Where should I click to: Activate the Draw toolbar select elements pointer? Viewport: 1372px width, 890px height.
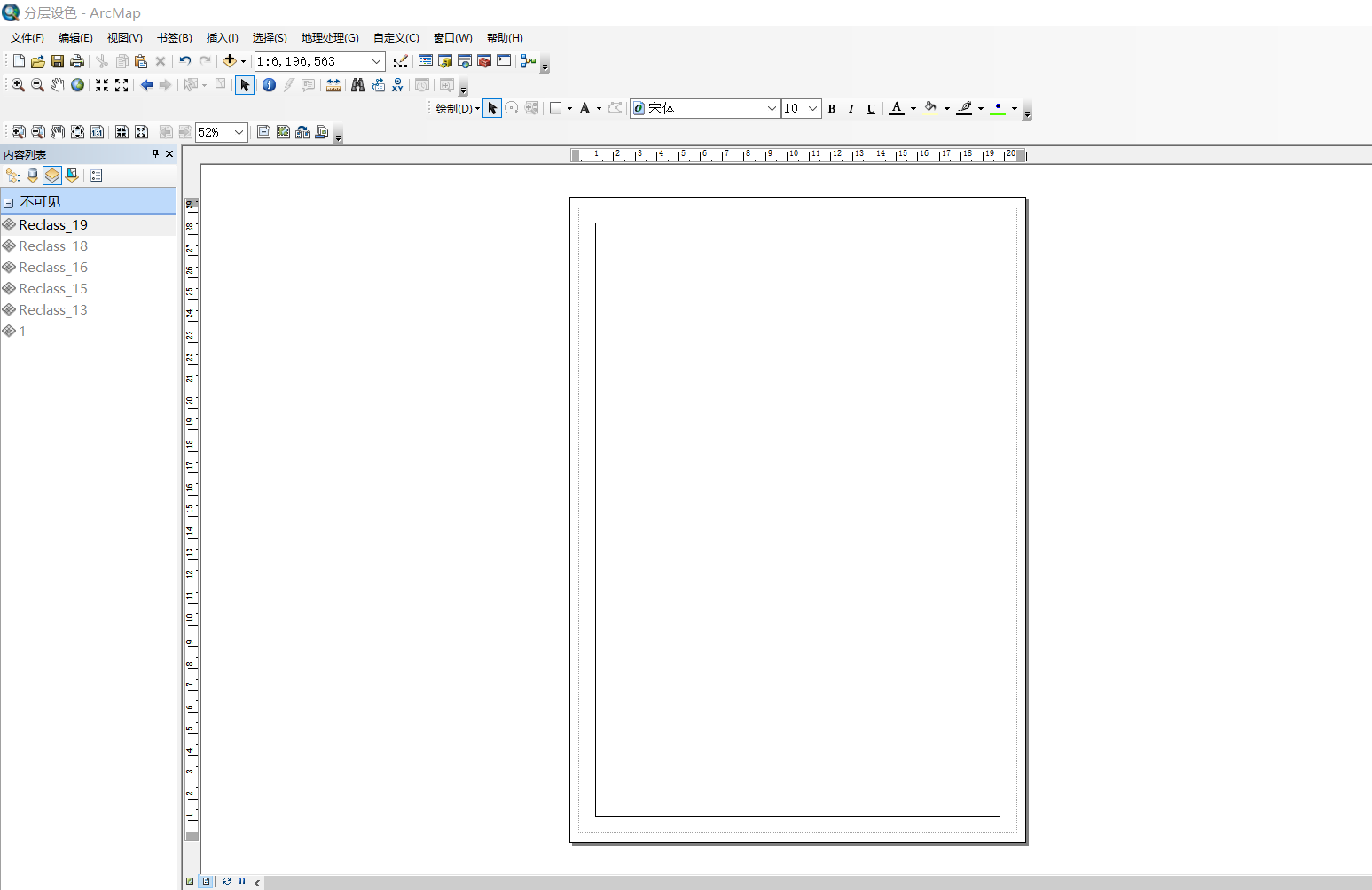pos(492,108)
